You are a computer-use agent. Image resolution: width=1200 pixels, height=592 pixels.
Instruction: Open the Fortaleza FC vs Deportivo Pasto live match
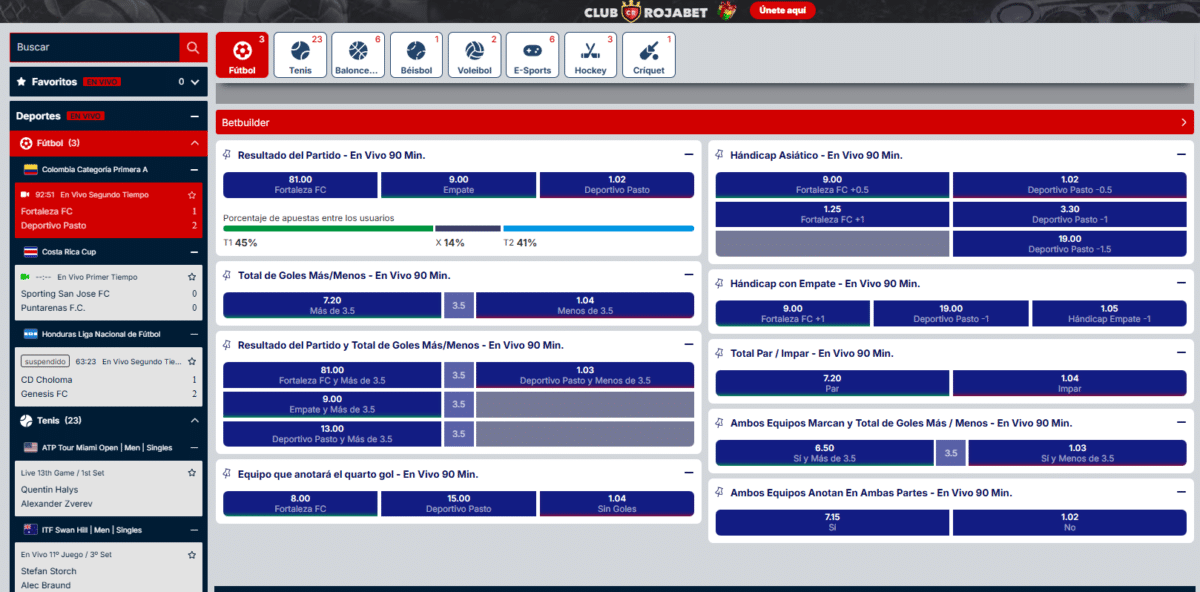[108, 211]
